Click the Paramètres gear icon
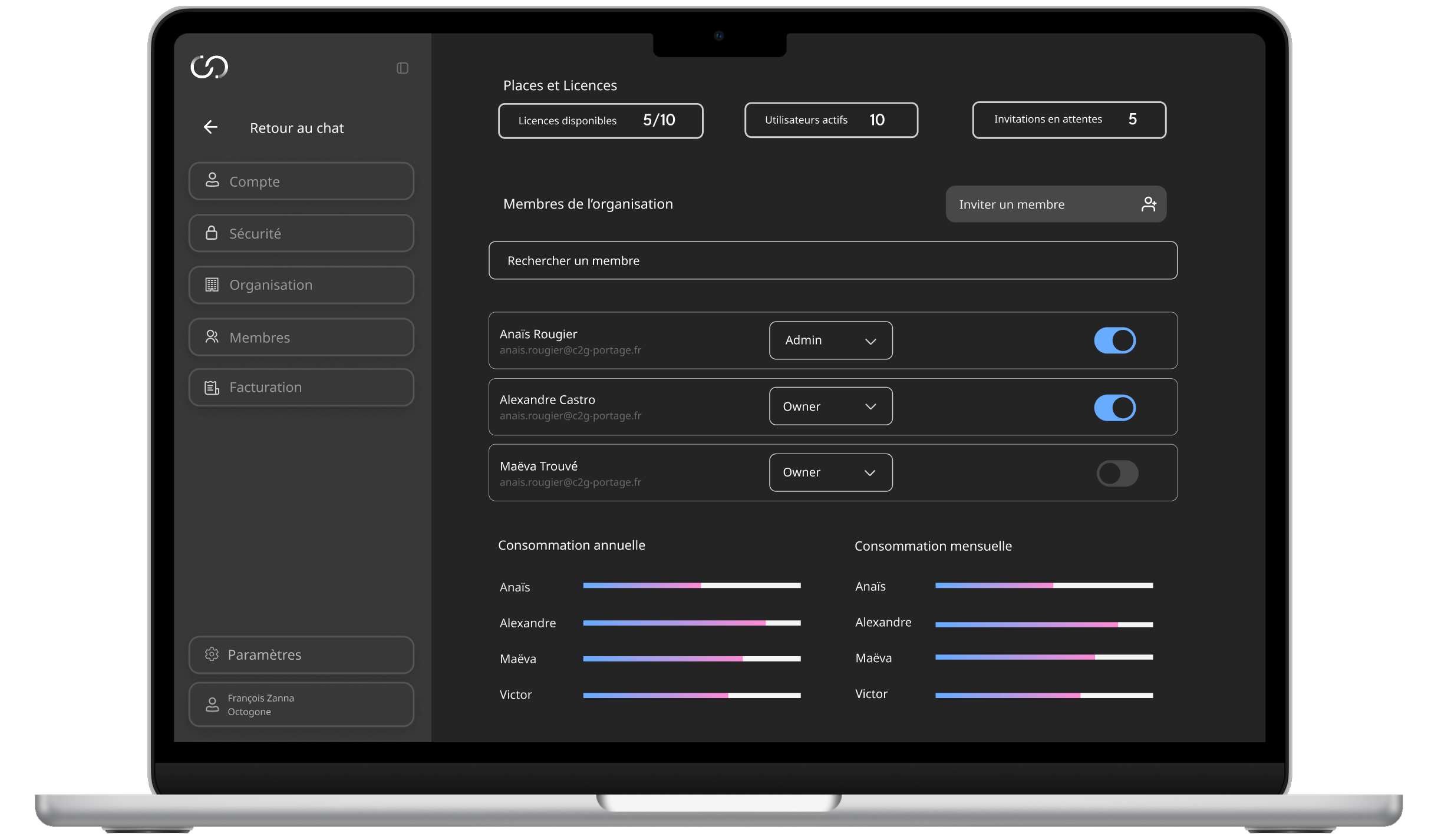1451x840 pixels. [212, 654]
